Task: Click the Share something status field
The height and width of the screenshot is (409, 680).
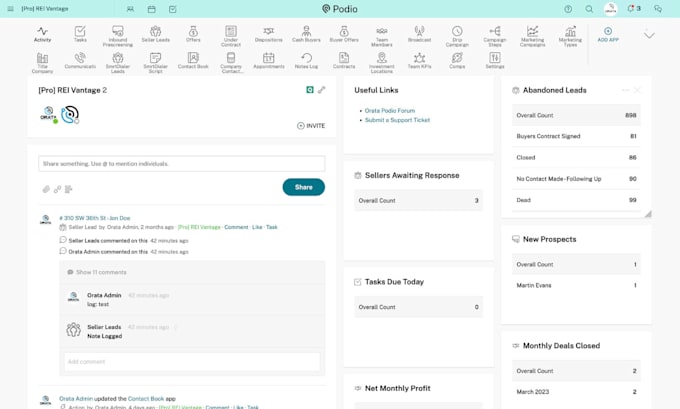Action: (182, 164)
